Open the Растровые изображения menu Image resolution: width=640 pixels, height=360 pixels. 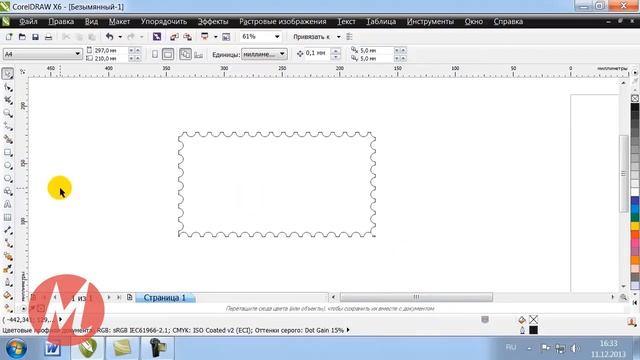(x=283, y=22)
